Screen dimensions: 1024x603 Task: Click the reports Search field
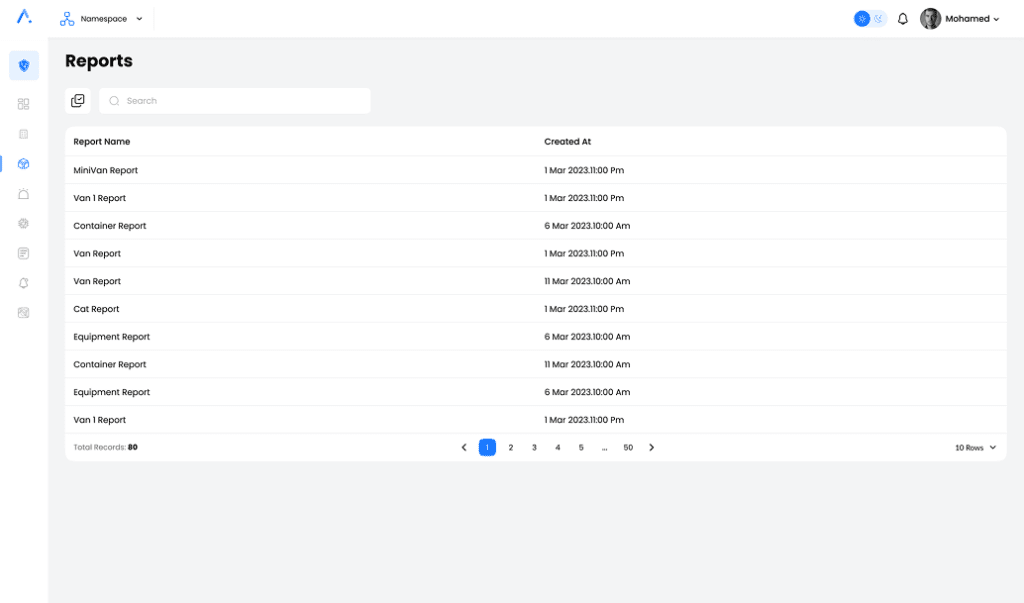(240, 101)
